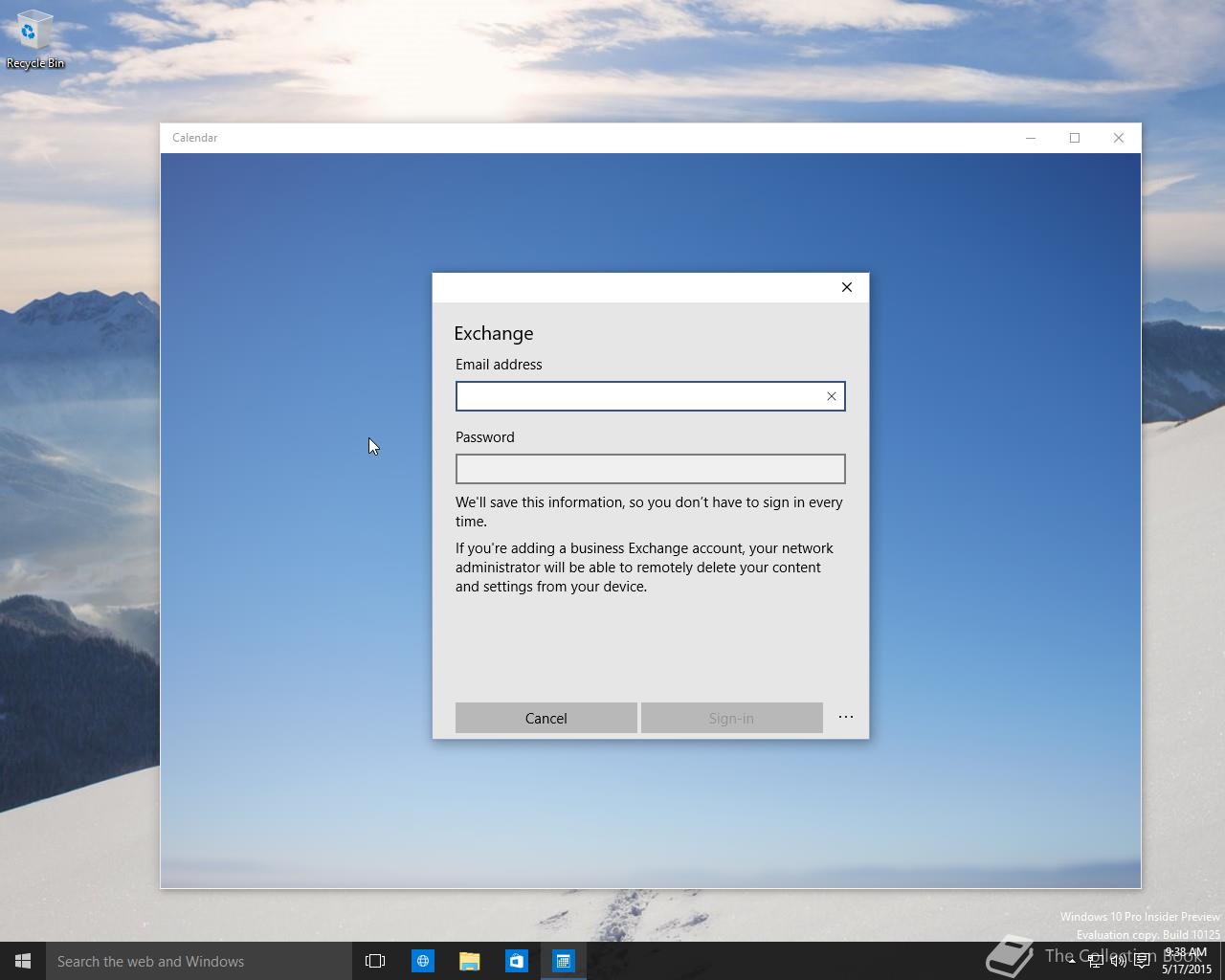The width and height of the screenshot is (1225, 980).
Task: Click the Sign-in button
Action: point(731,718)
